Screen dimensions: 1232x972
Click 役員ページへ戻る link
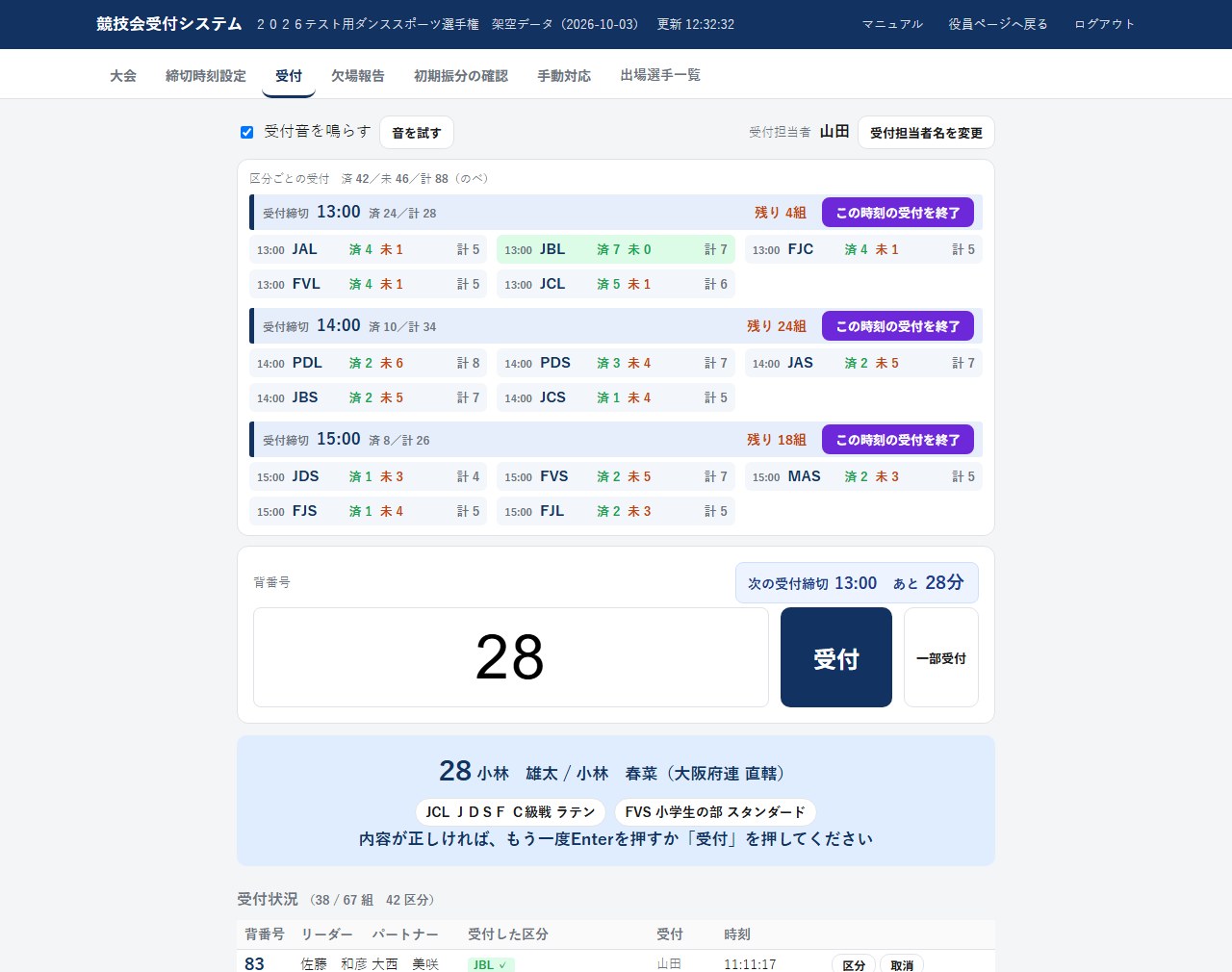(998, 24)
